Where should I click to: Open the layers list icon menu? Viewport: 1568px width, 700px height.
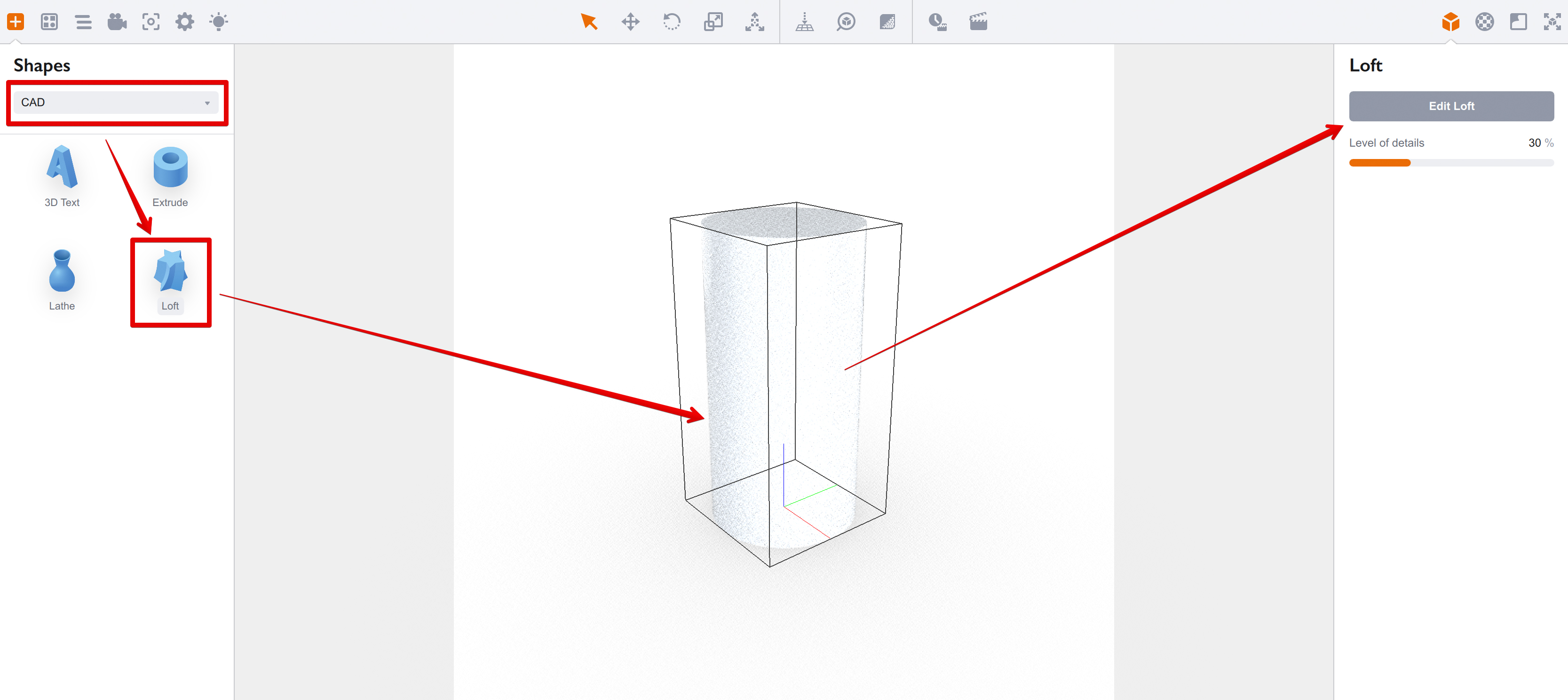coord(83,22)
